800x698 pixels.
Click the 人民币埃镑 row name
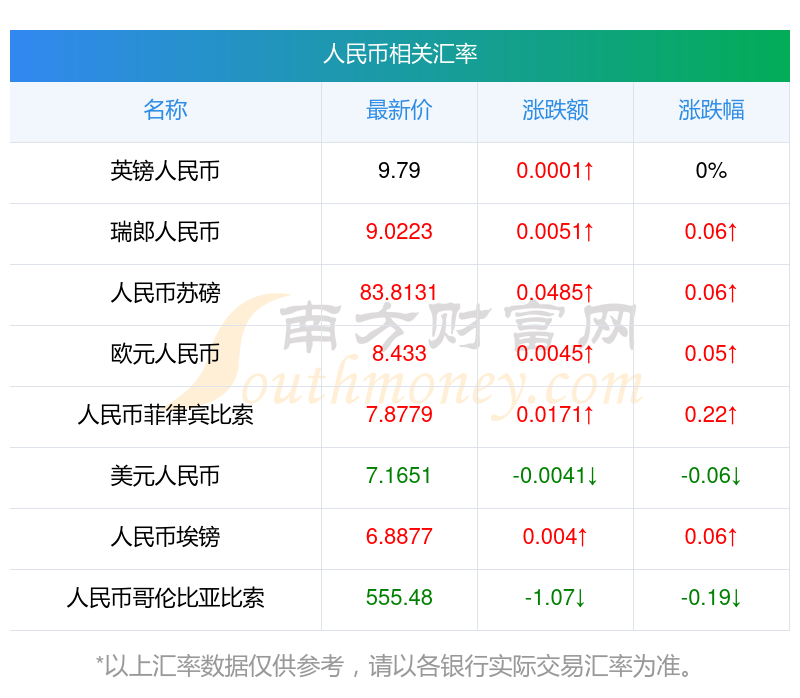[165, 537]
